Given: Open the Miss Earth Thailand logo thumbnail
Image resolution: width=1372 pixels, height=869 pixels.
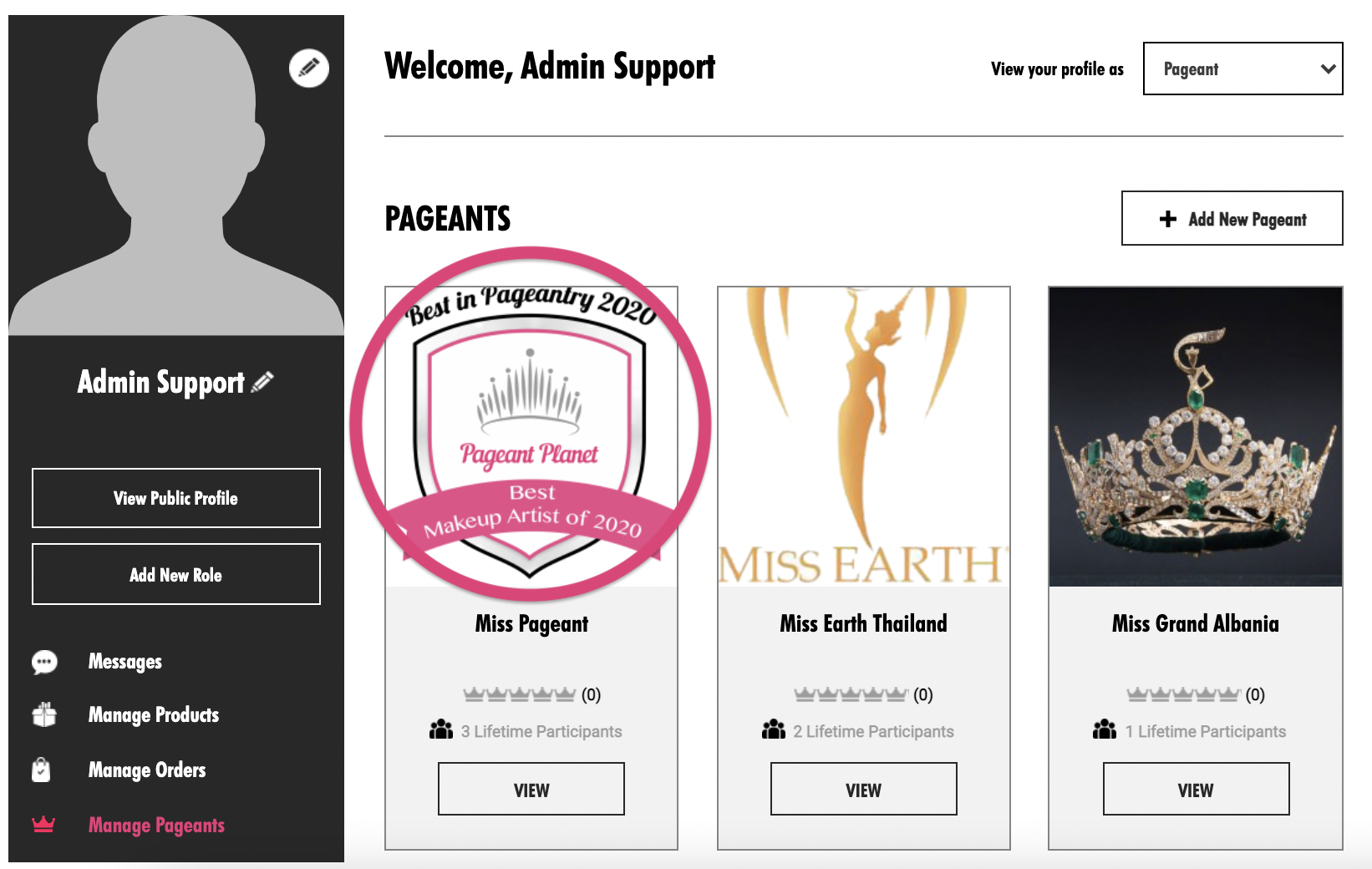Looking at the screenshot, I should 863,436.
